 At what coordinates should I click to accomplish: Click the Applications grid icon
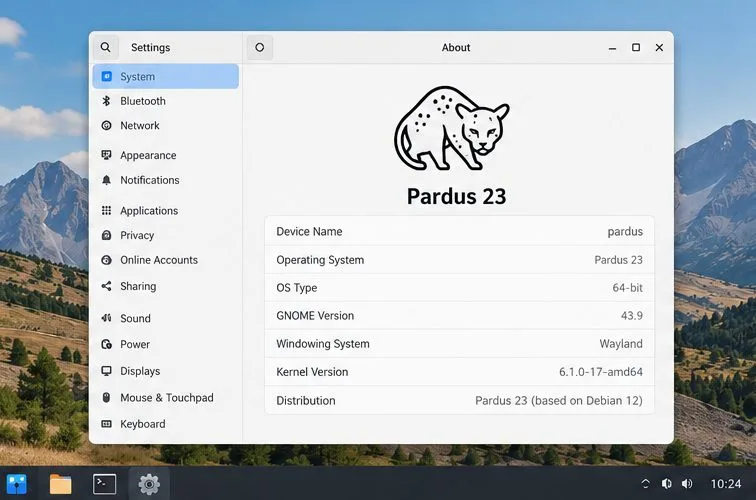107,210
